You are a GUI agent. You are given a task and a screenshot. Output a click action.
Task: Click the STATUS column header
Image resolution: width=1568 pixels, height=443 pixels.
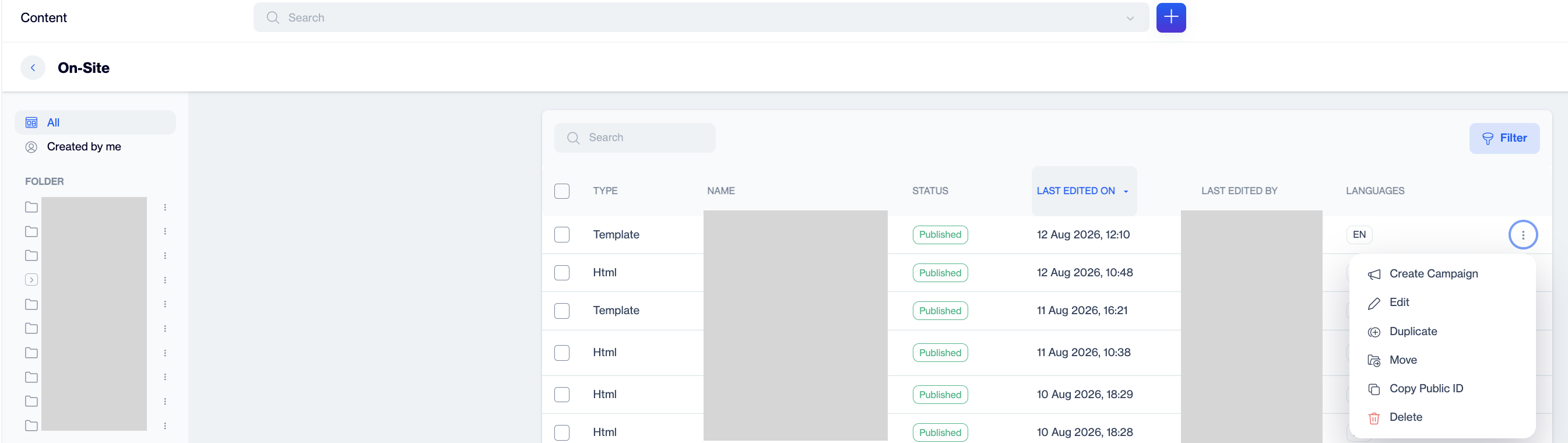point(930,191)
